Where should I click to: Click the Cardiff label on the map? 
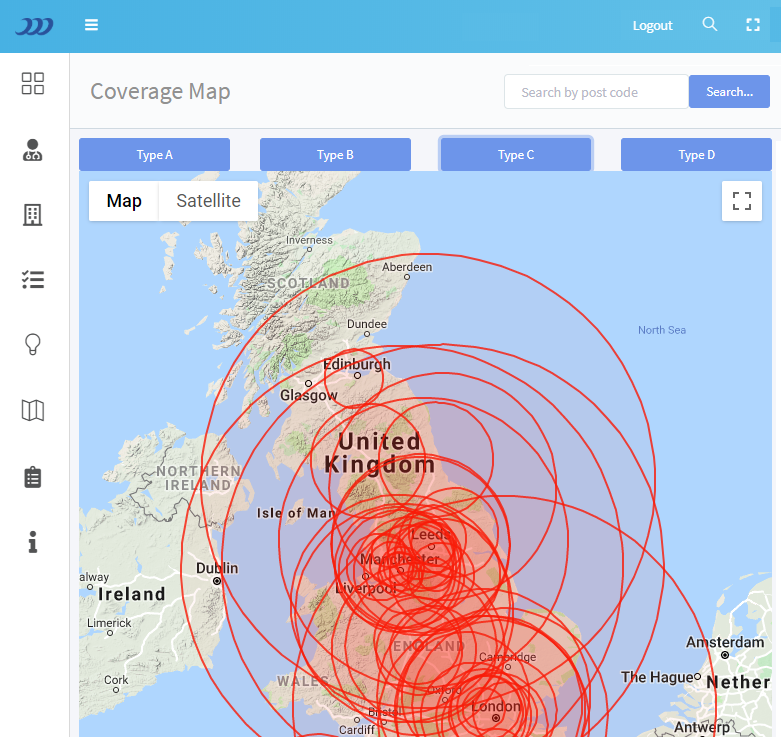point(357,730)
